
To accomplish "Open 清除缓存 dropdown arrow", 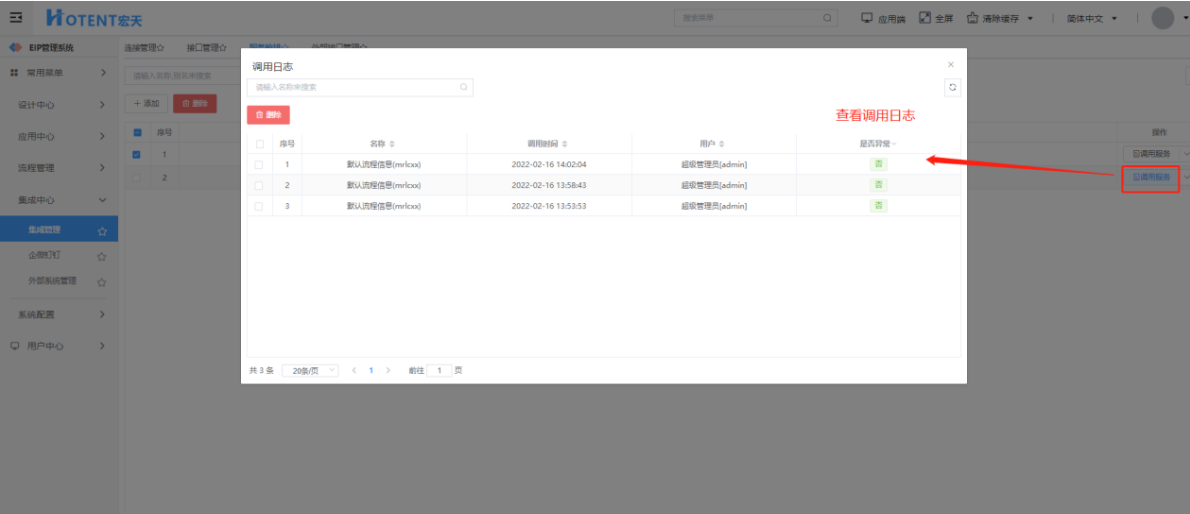I will click(x=1030, y=18).
